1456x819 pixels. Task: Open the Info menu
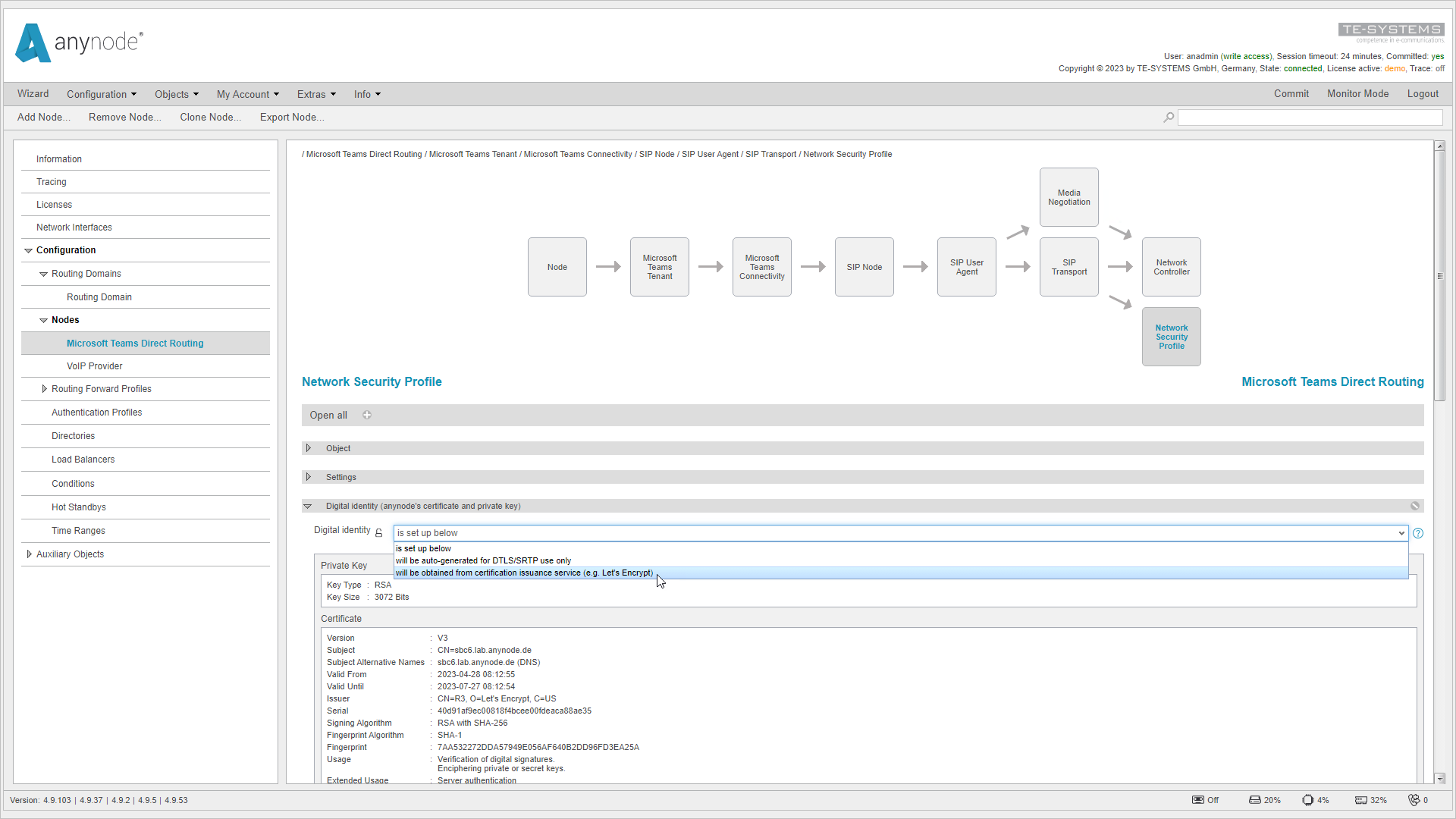coord(367,94)
